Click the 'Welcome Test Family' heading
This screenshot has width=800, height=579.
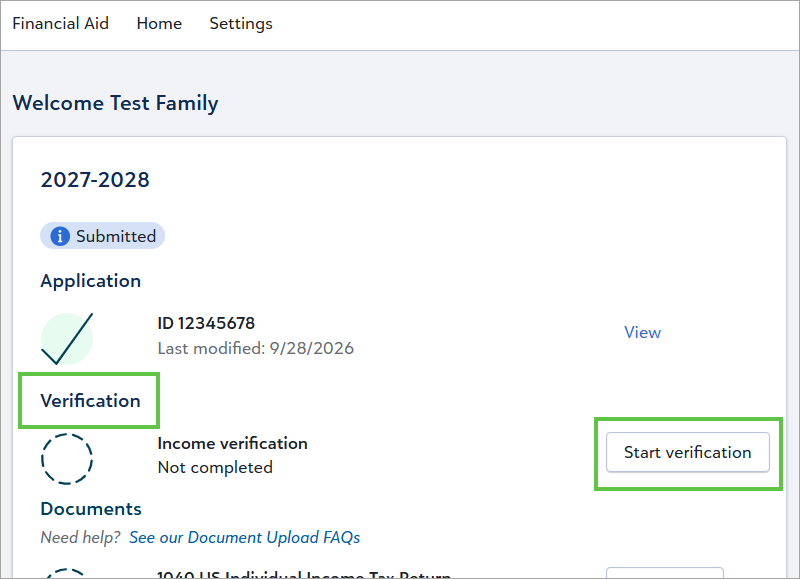pyautogui.click(x=115, y=103)
